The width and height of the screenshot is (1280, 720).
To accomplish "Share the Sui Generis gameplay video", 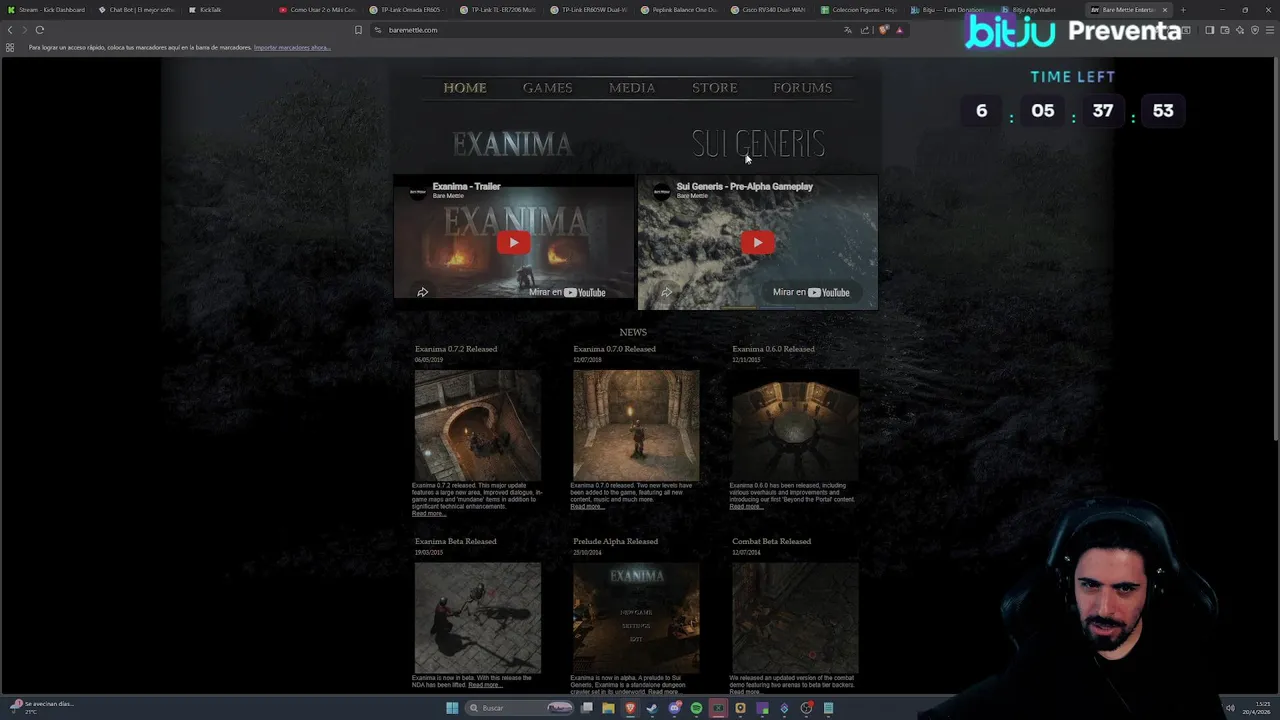I will tap(666, 292).
